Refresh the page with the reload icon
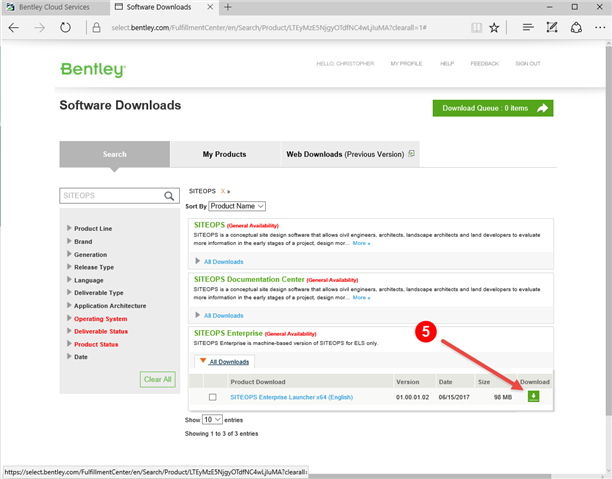The width and height of the screenshot is (612, 479). pos(65,28)
